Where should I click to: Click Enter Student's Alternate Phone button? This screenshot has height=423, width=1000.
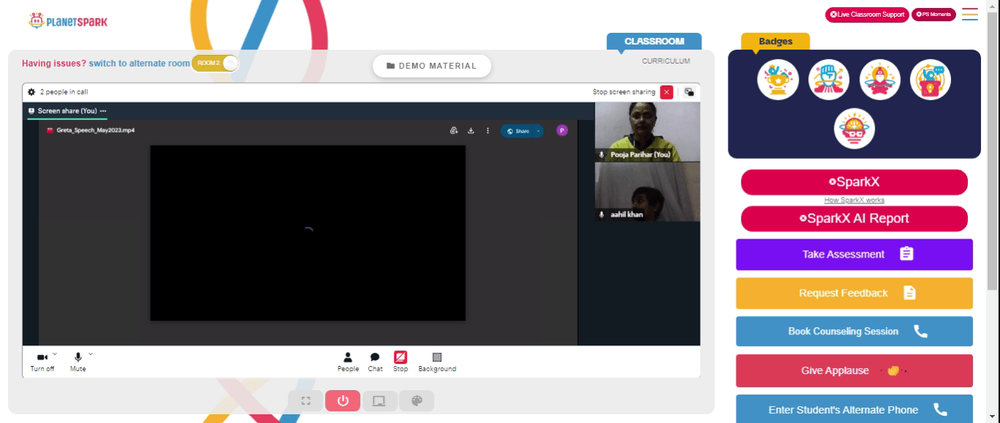(x=854, y=409)
